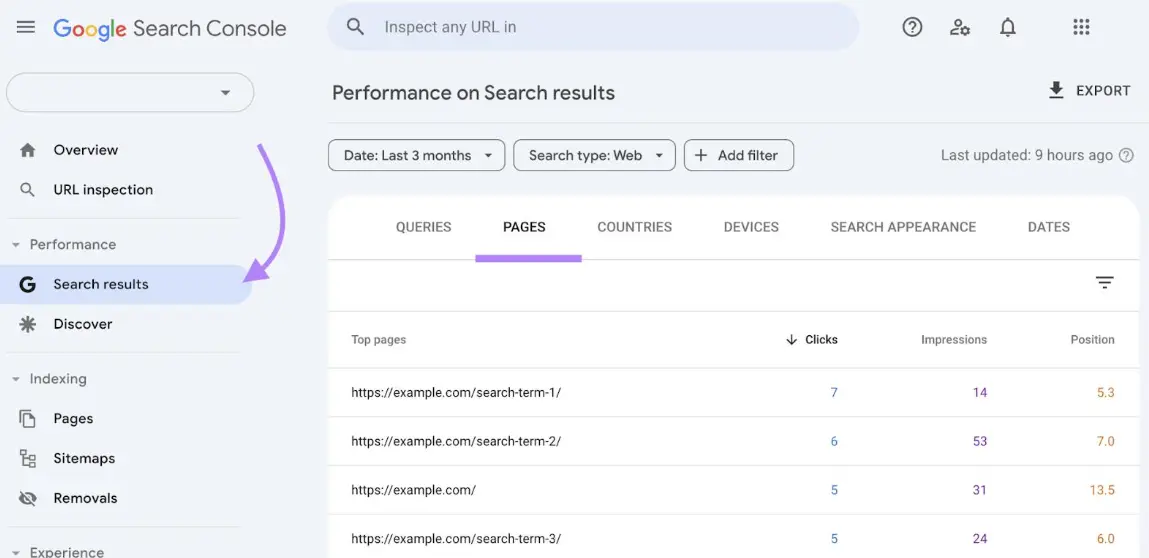
Task: Collapse the Experience section
Action: pyautogui.click(x=16, y=551)
